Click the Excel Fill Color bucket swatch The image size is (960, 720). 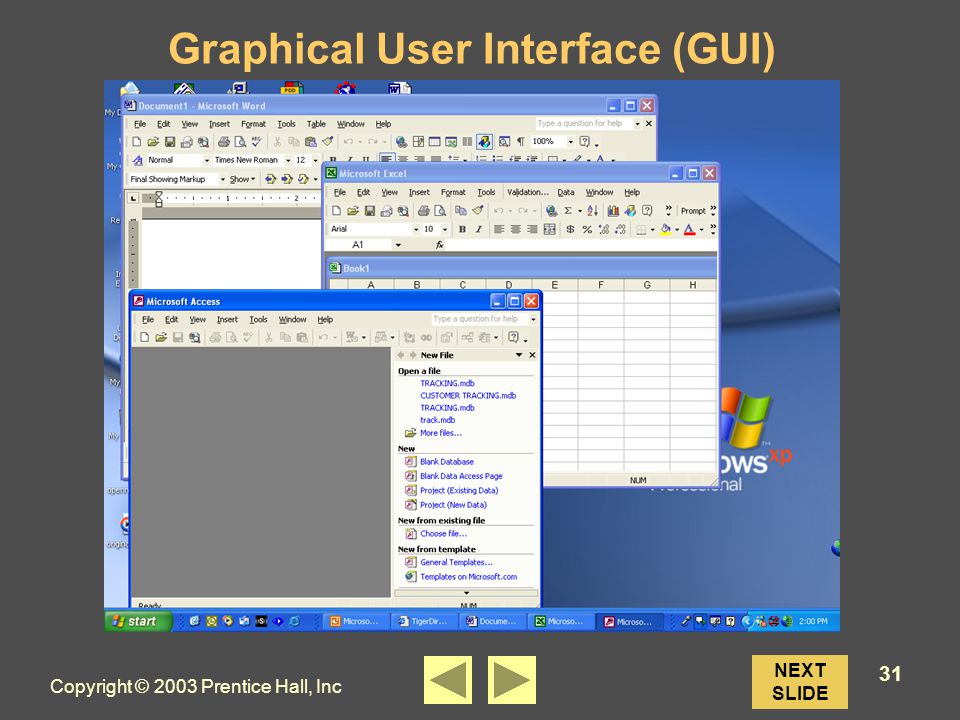pyautogui.click(x=666, y=229)
